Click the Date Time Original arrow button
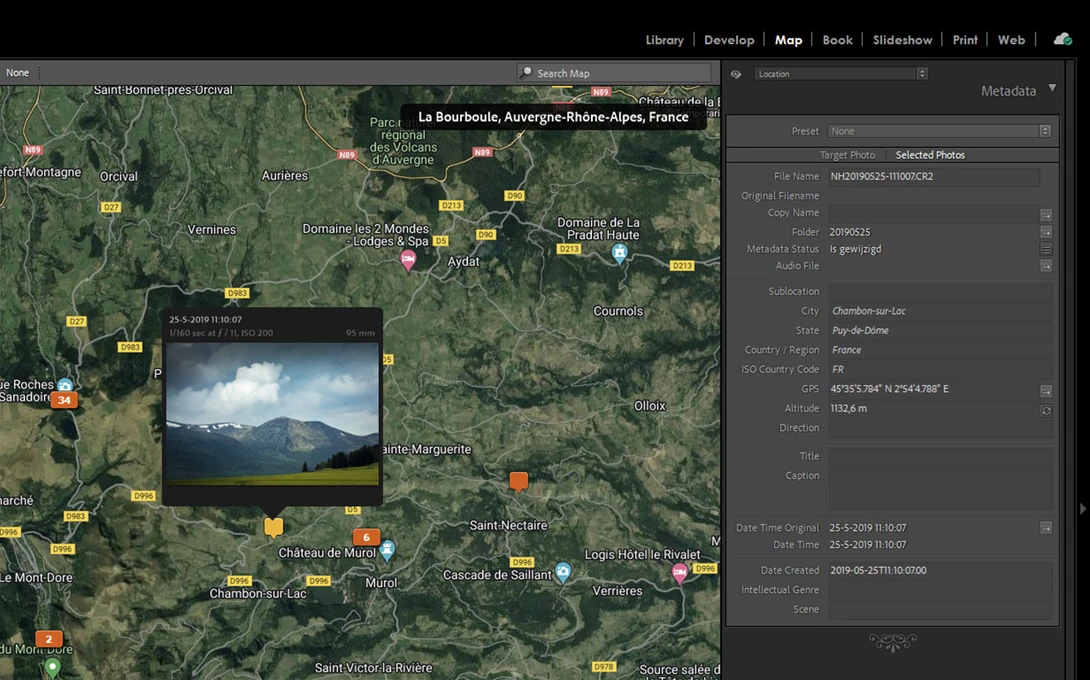1090x680 pixels. 1046,528
